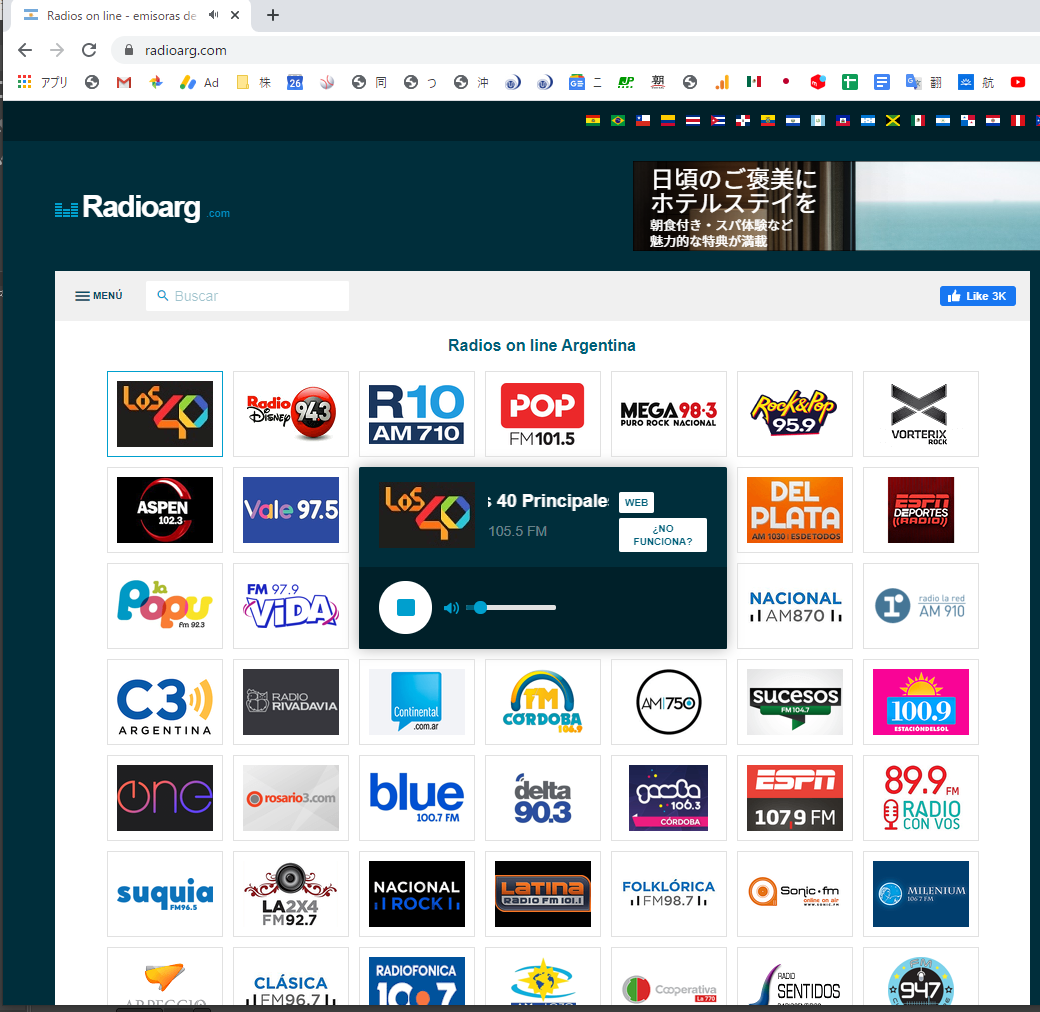Play Sucesos FM 104.7 station
1040x1012 pixels.
coord(795,702)
